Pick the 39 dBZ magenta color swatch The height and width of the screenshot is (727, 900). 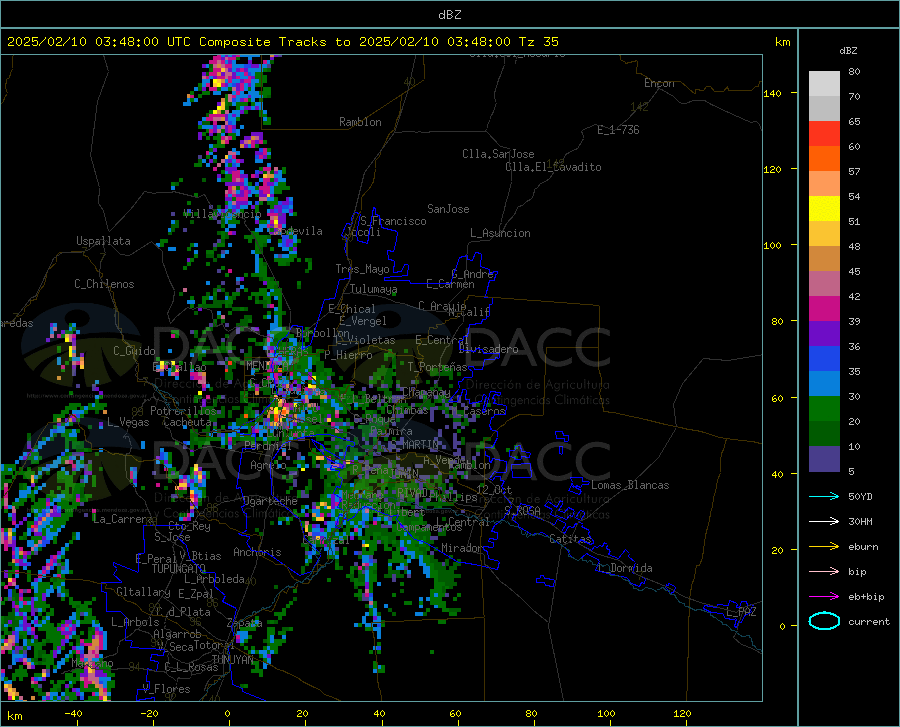click(824, 309)
